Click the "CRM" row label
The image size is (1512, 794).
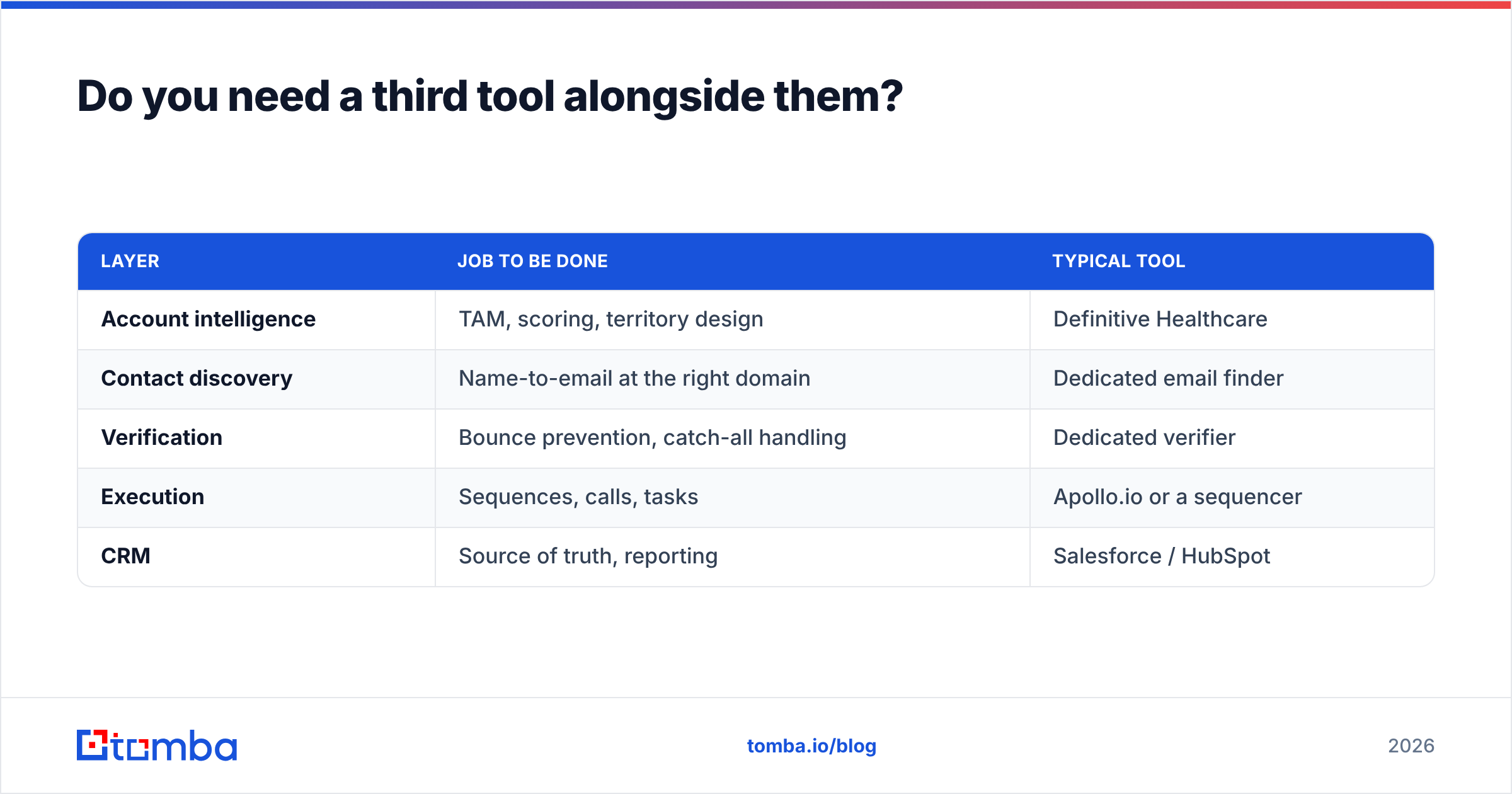point(126,556)
